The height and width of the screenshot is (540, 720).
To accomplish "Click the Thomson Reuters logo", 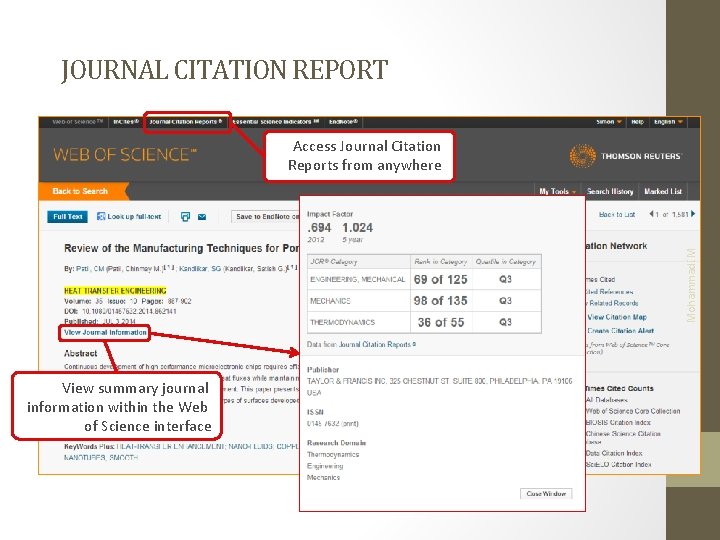I will tap(625, 156).
